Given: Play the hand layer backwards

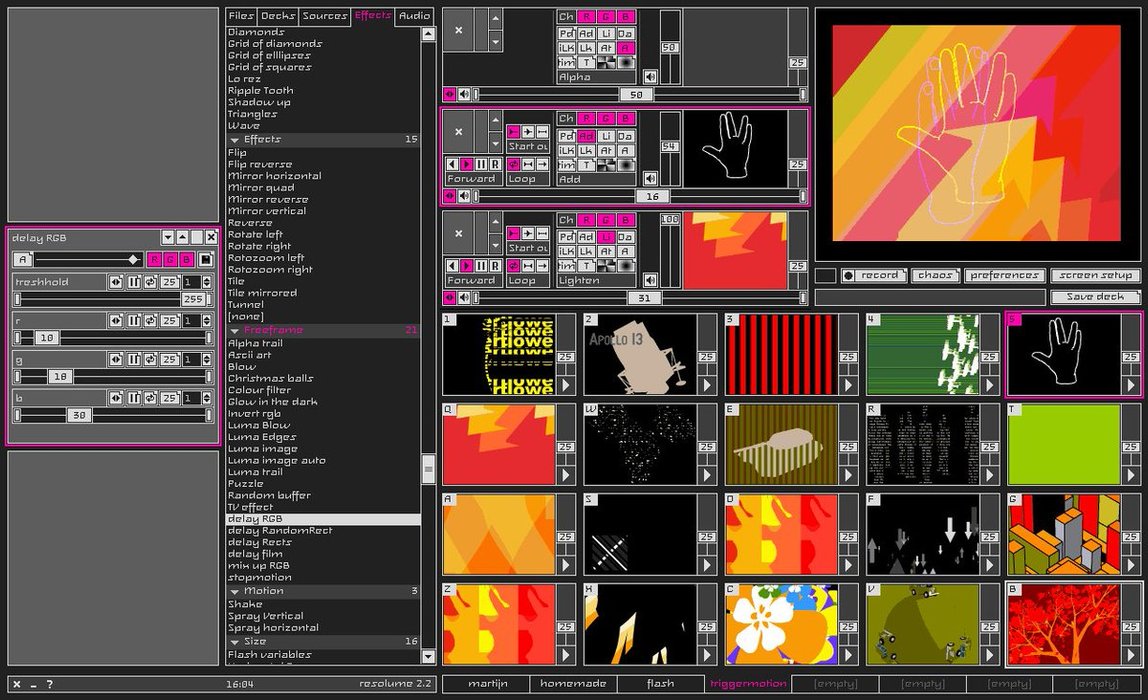Looking at the screenshot, I should [452, 164].
